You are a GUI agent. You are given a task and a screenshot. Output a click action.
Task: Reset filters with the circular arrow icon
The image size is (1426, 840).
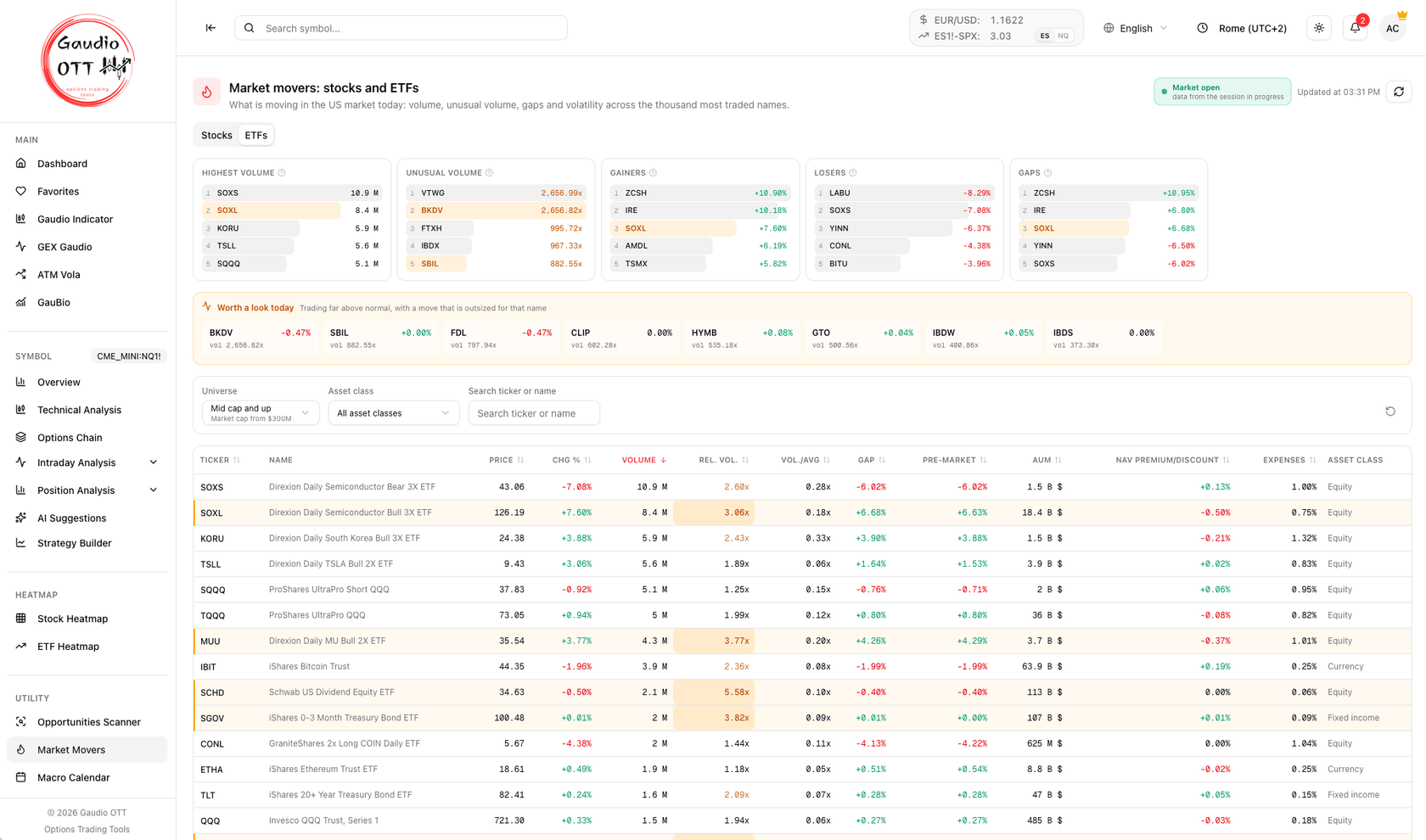coord(1390,412)
